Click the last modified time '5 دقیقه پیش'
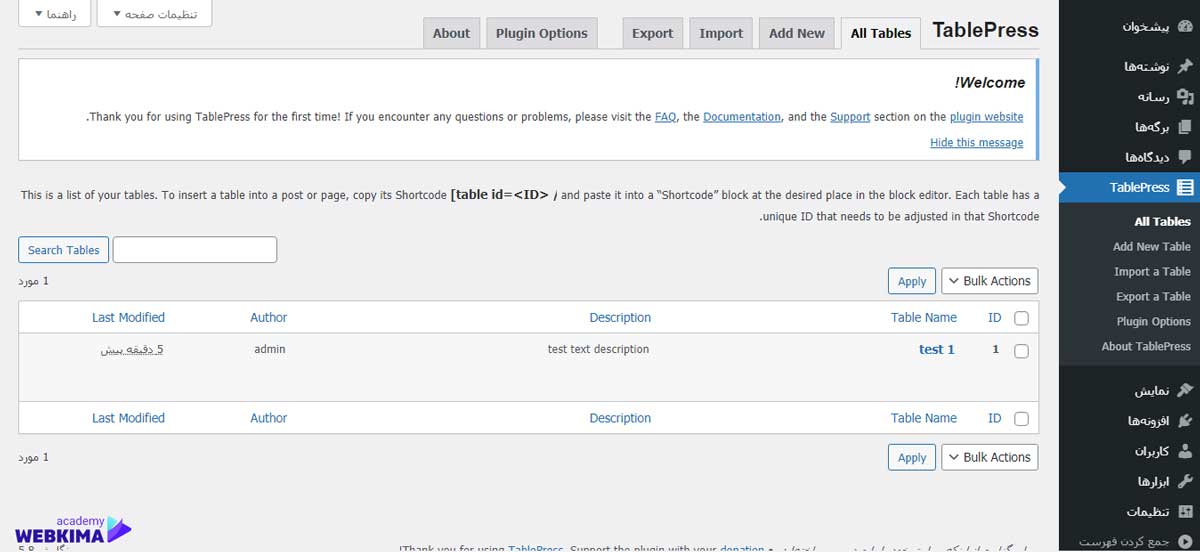1200x552 pixels. [132, 350]
